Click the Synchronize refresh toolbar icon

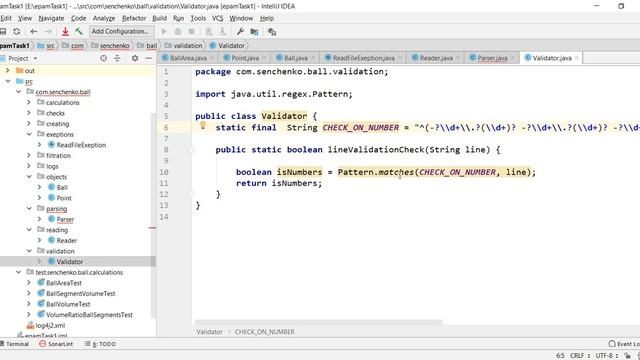(x=16, y=31)
